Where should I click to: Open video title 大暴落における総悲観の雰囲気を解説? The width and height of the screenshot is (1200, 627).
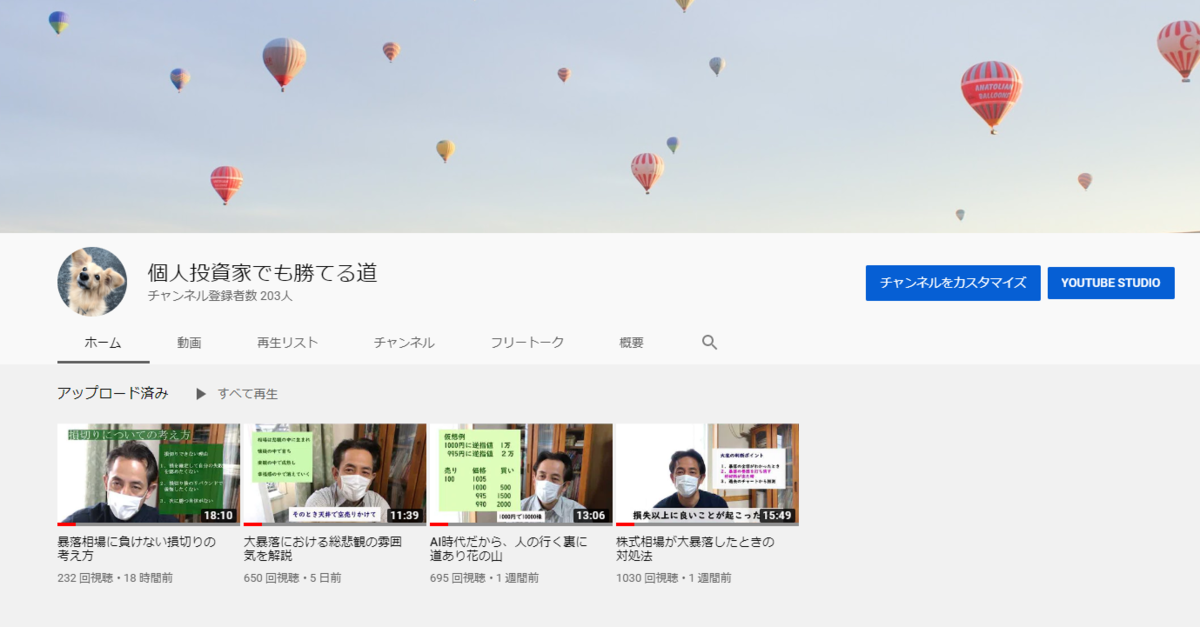coord(323,548)
